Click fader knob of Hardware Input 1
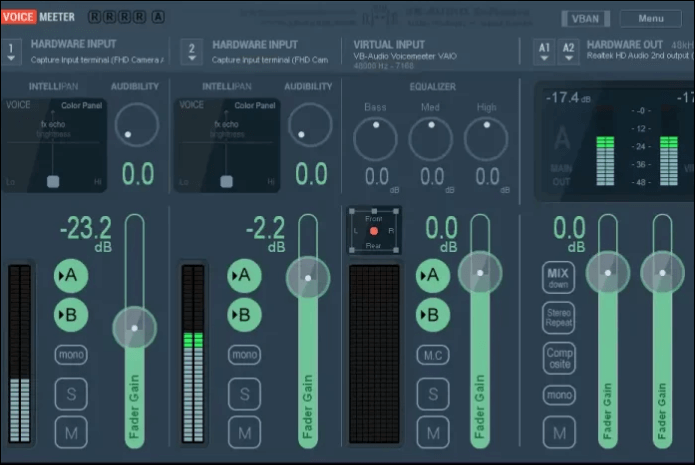This screenshot has width=695, height=465. pyautogui.click(x=134, y=328)
